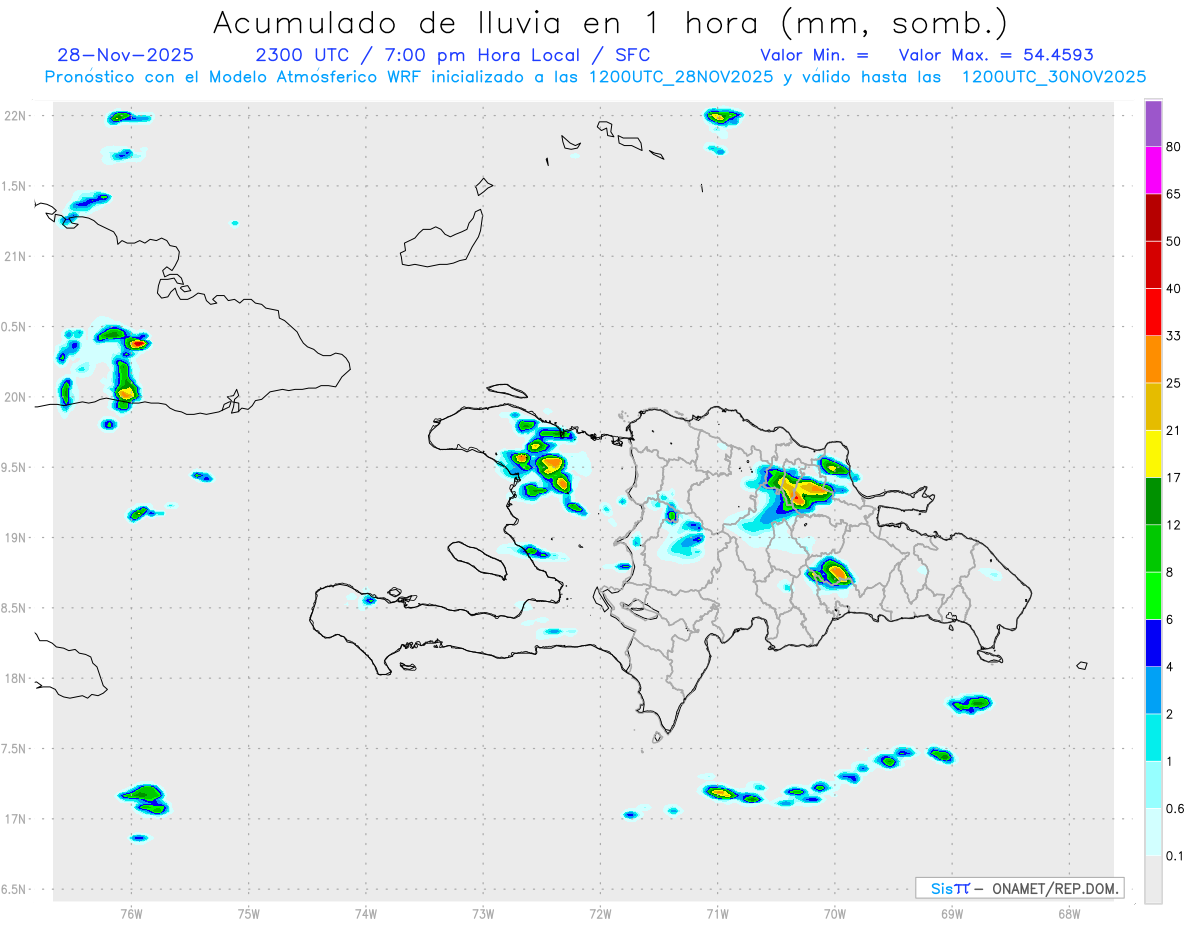This screenshot has width=1200, height=927.
Task: Click the '76W' longitude axis label
Action: [x=131, y=913]
